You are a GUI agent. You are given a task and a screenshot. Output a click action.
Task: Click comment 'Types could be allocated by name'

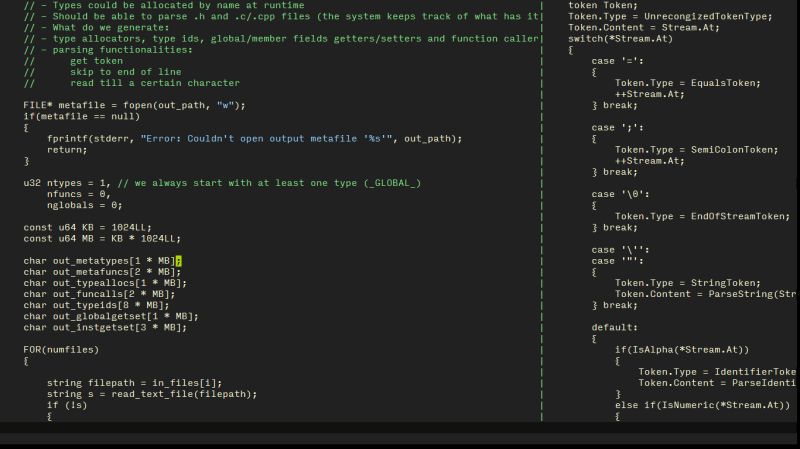pyautogui.click(x=164, y=6)
